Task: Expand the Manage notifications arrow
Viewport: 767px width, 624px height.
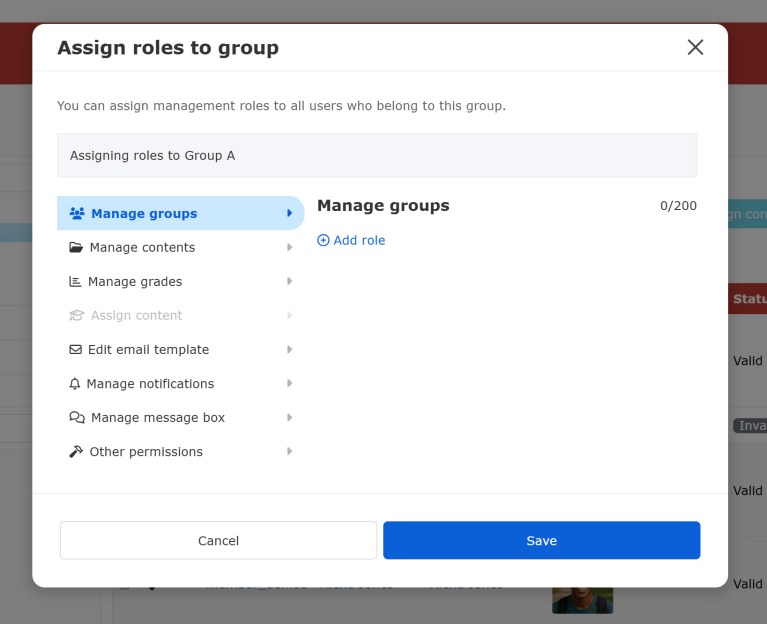Action: [290, 383]
